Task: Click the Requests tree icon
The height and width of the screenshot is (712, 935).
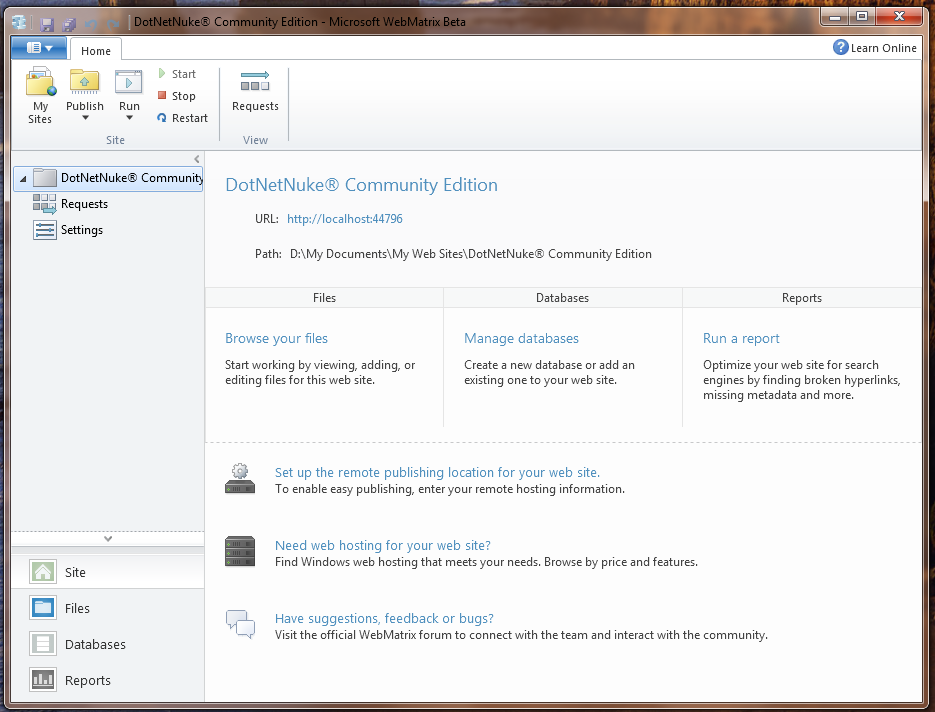Action: 44,204
